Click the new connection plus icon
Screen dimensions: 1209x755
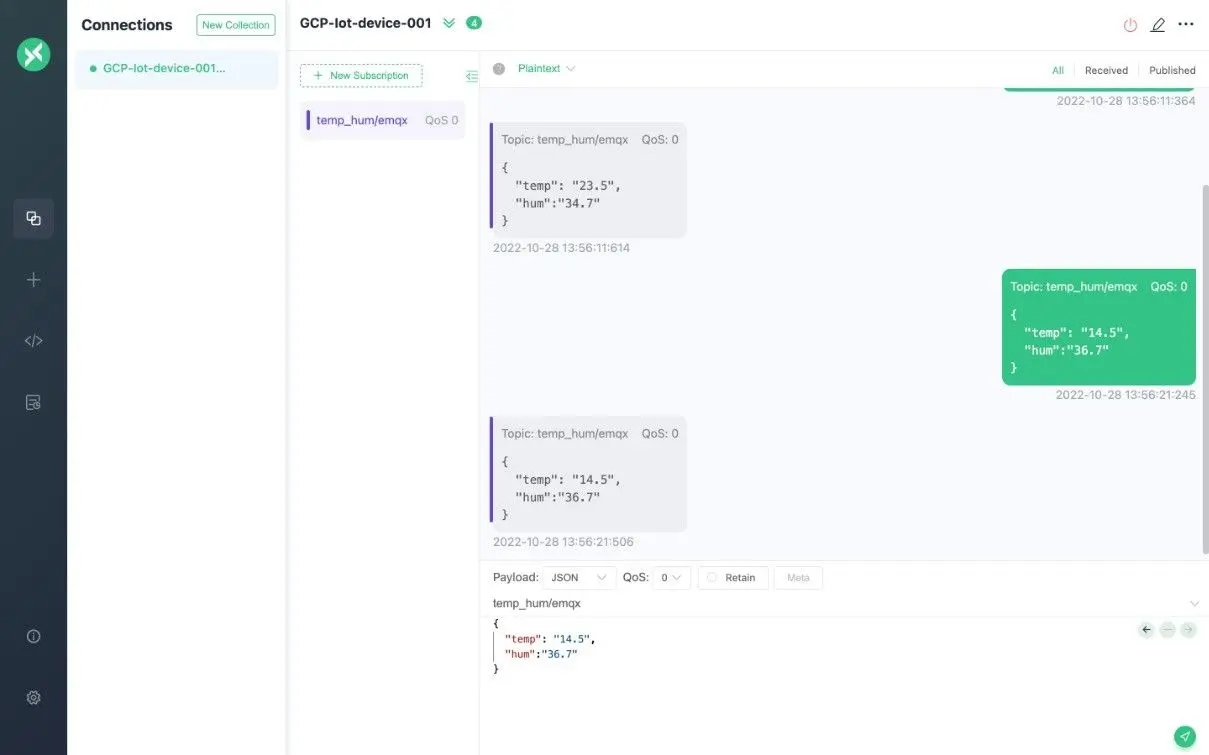click(x=33, y=279)
